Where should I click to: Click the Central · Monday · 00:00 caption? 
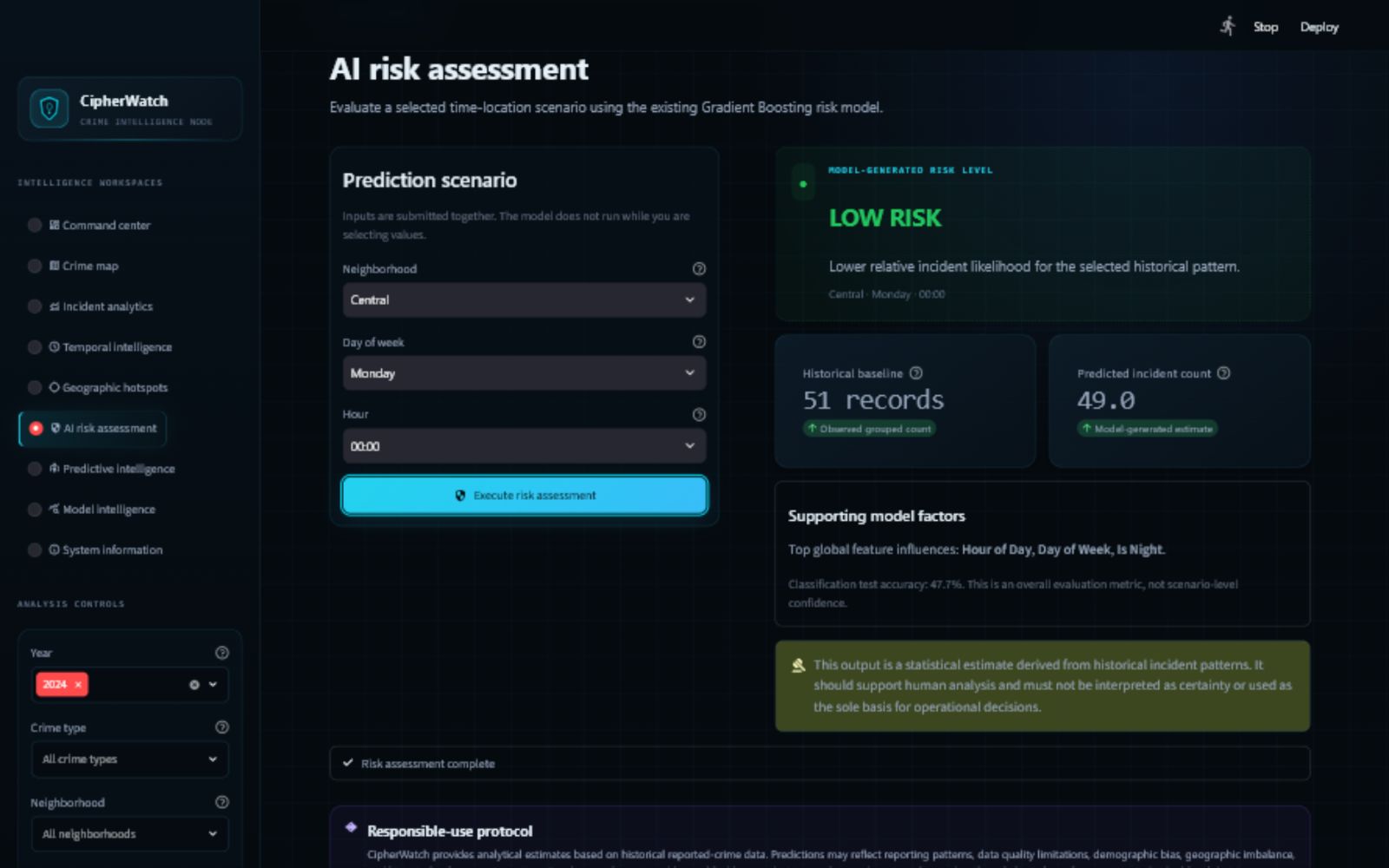tap(886, 294)
